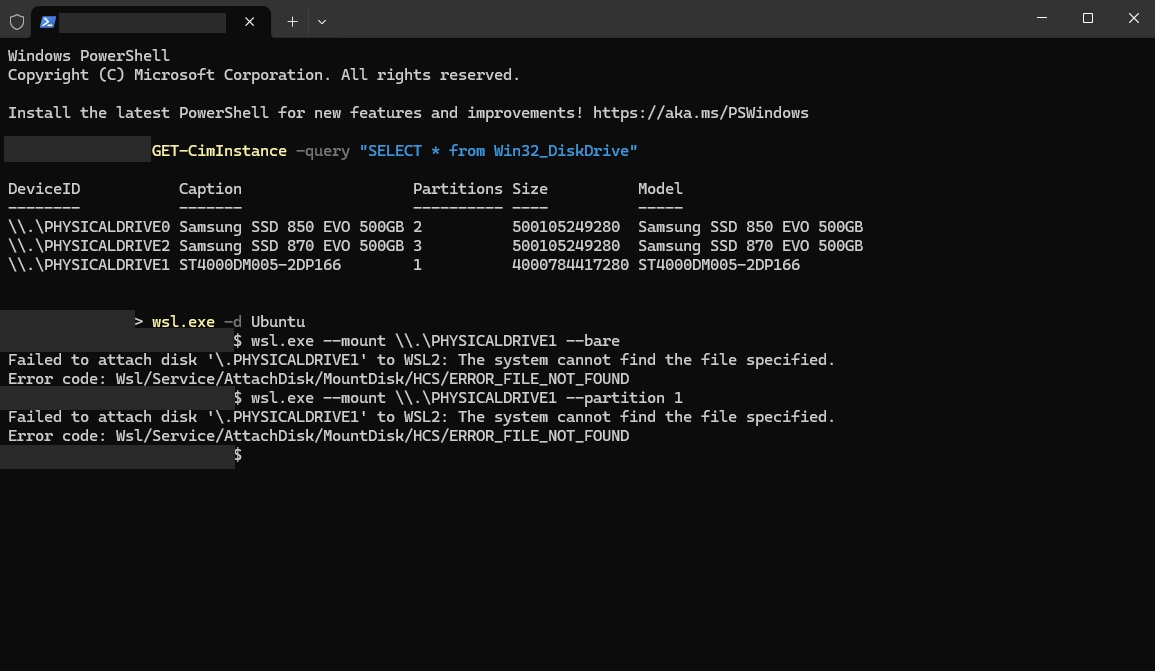Click the Caption column header
Viewport: 1155px width, 671px height.
click(x=210, y=189)
